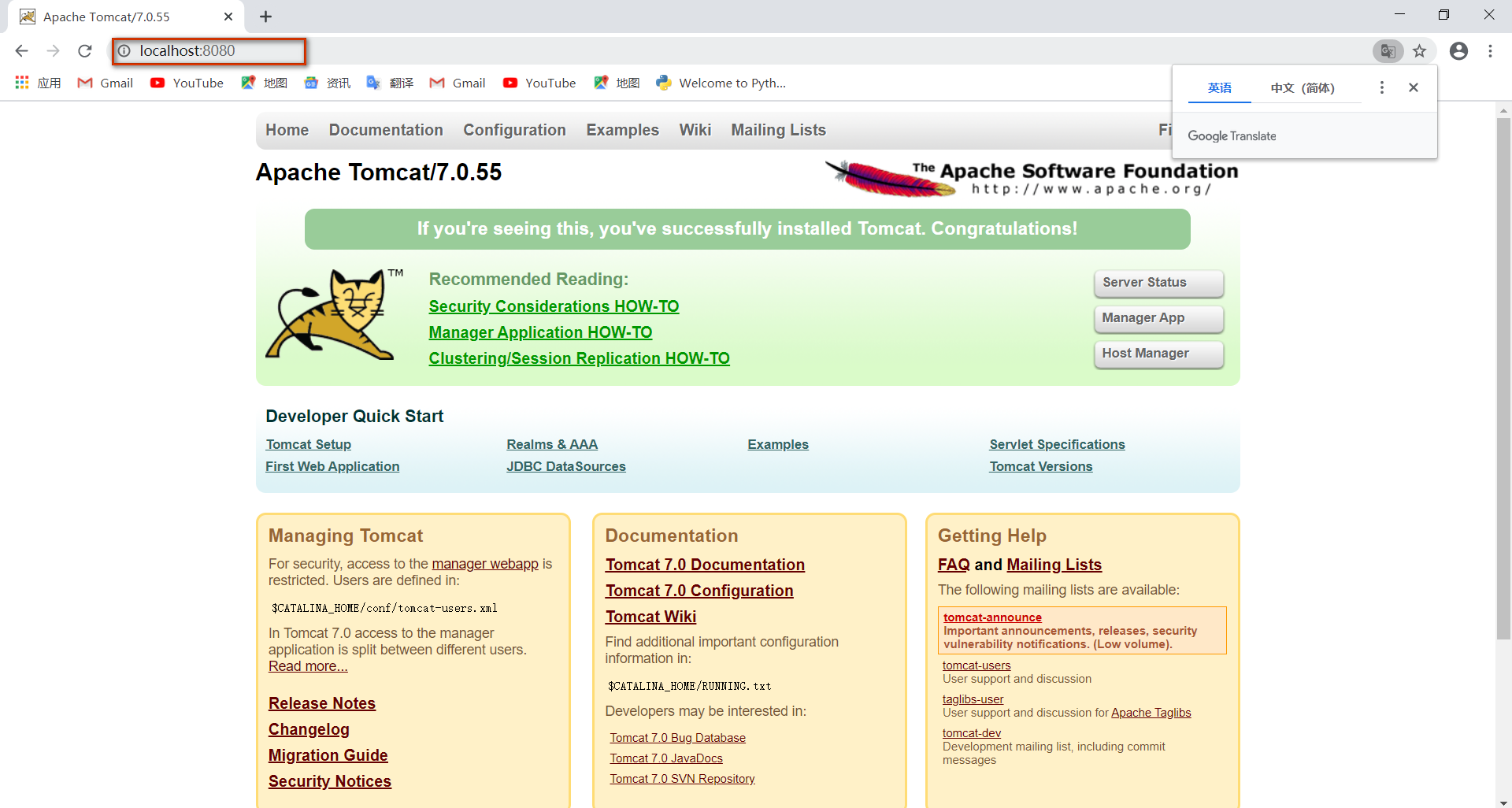Click the Apache Software Foundation feather logo
Screen dimensions: 1512x808
[1032, 178]
